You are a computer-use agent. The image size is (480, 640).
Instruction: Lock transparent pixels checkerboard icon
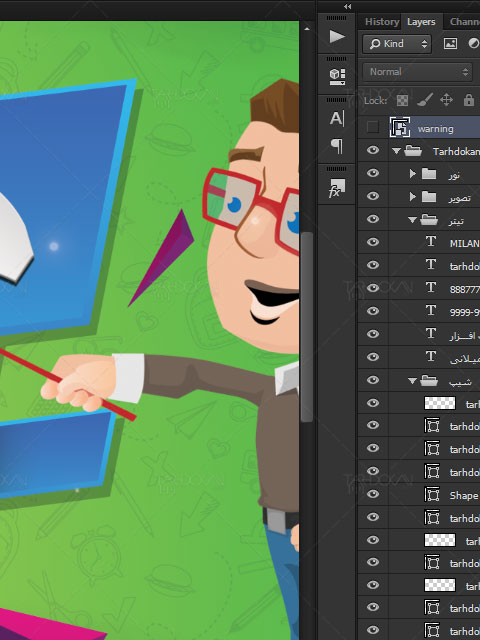pyautogui.click(x=402, y=100)
